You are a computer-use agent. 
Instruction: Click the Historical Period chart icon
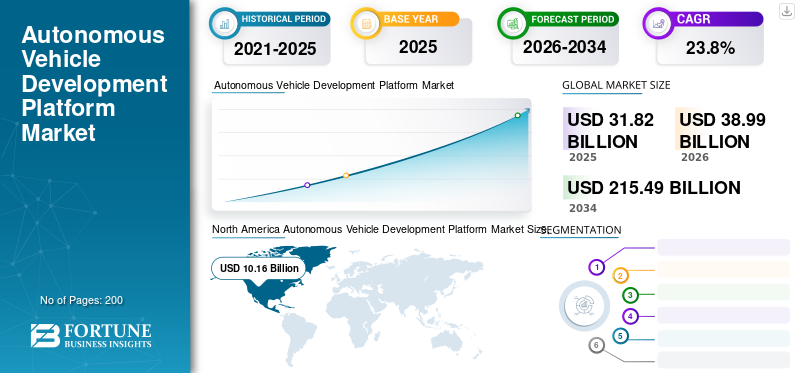coord(223,23)
